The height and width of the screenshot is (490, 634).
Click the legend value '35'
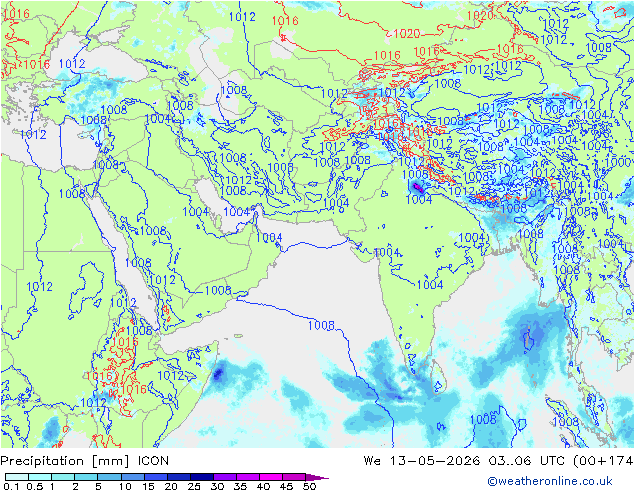point(240,486)
